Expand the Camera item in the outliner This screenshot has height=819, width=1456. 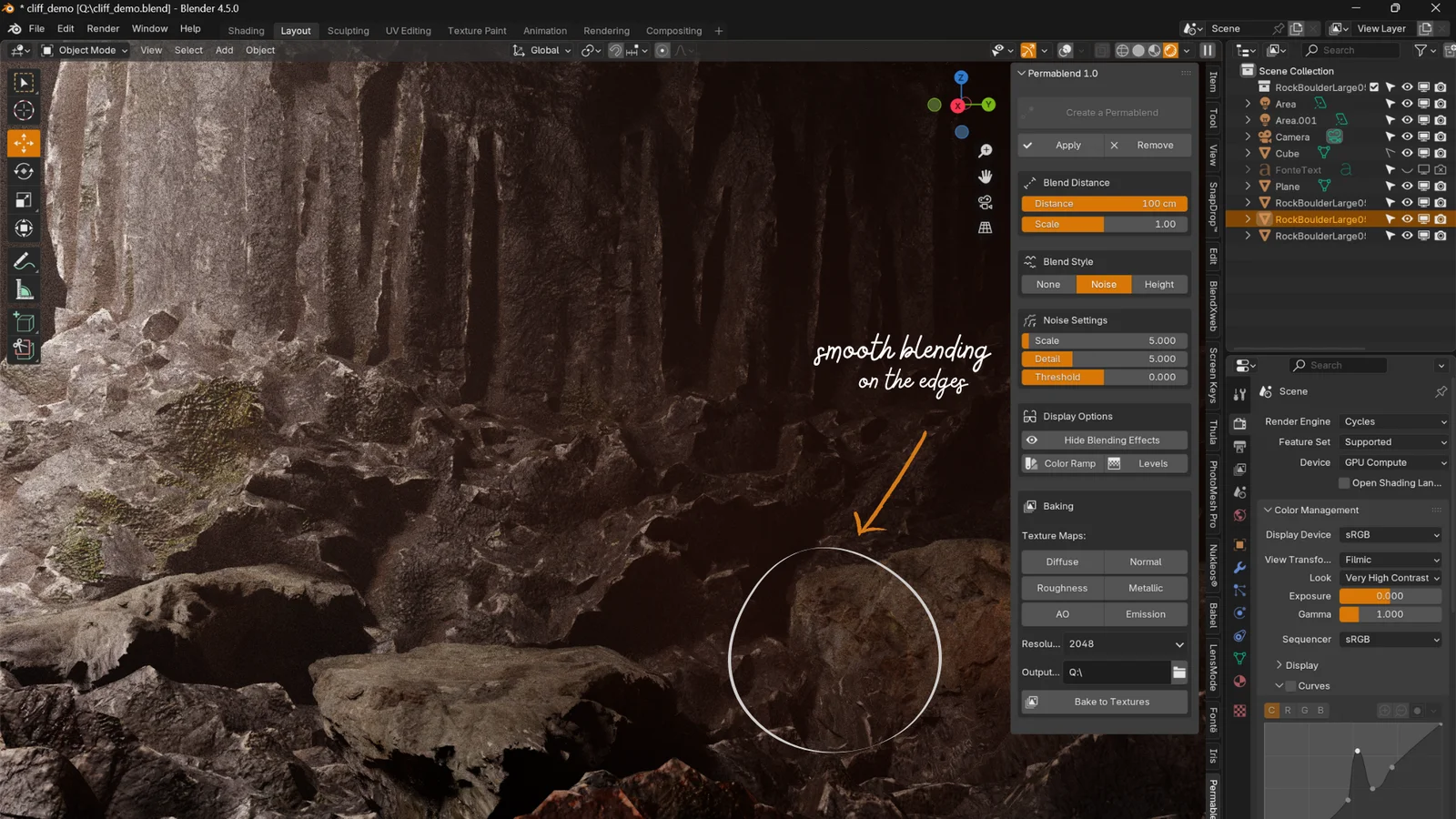tap(1248, 136)
